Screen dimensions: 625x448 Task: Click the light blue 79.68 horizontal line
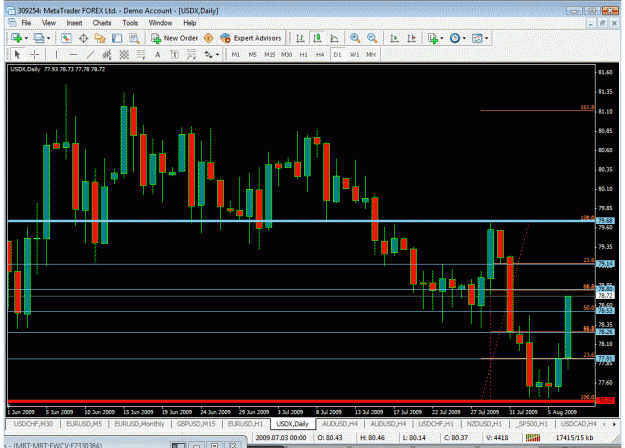tap(301, 221)
